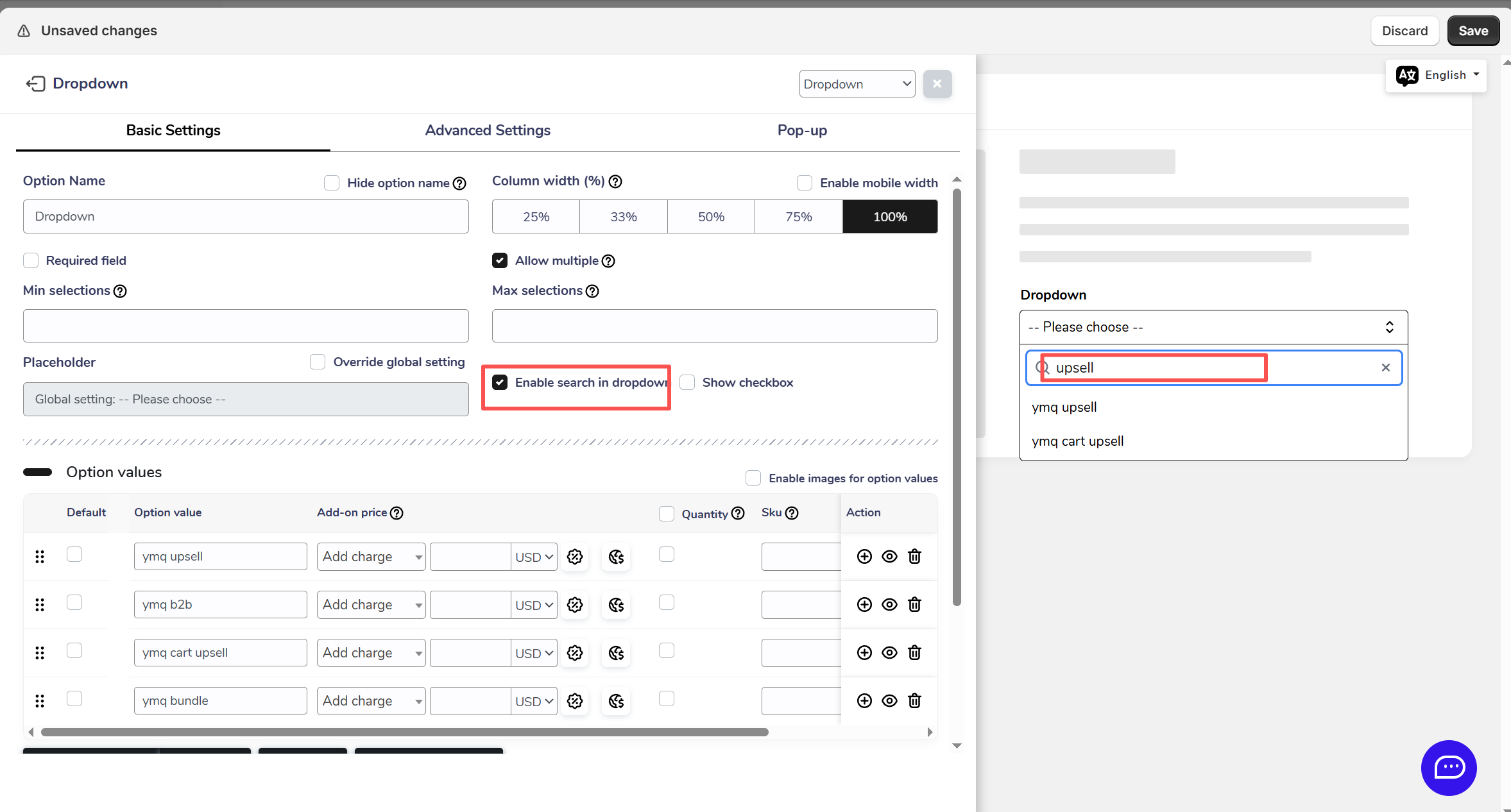Open the live chat bubble

point(1448,768)
